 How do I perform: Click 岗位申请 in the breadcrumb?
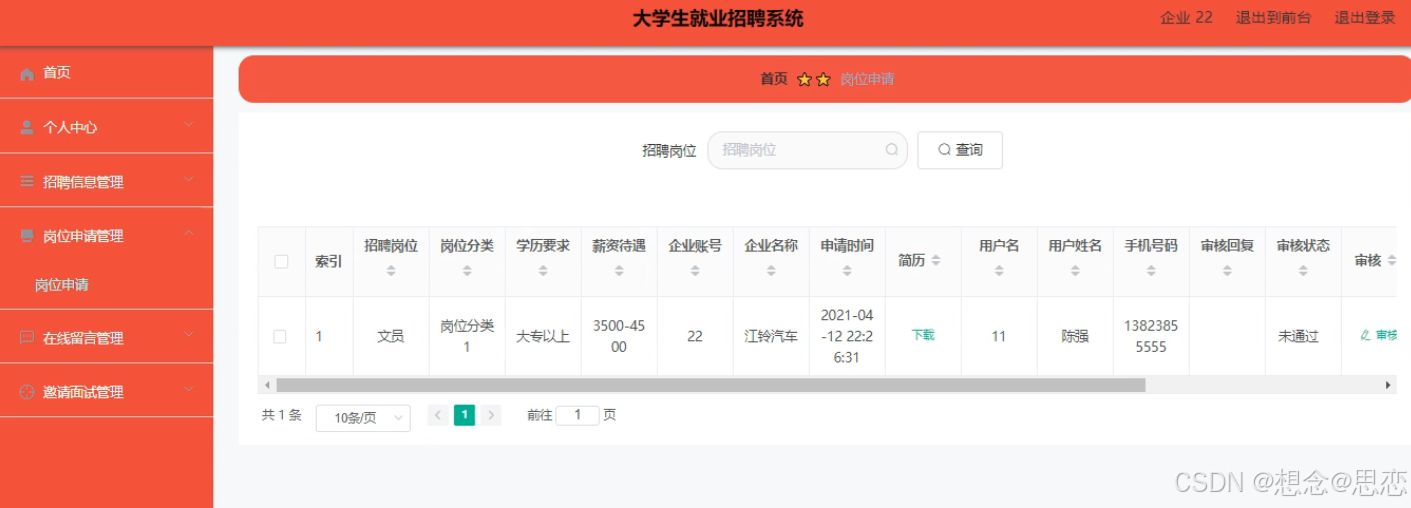[x=867, y=79]
